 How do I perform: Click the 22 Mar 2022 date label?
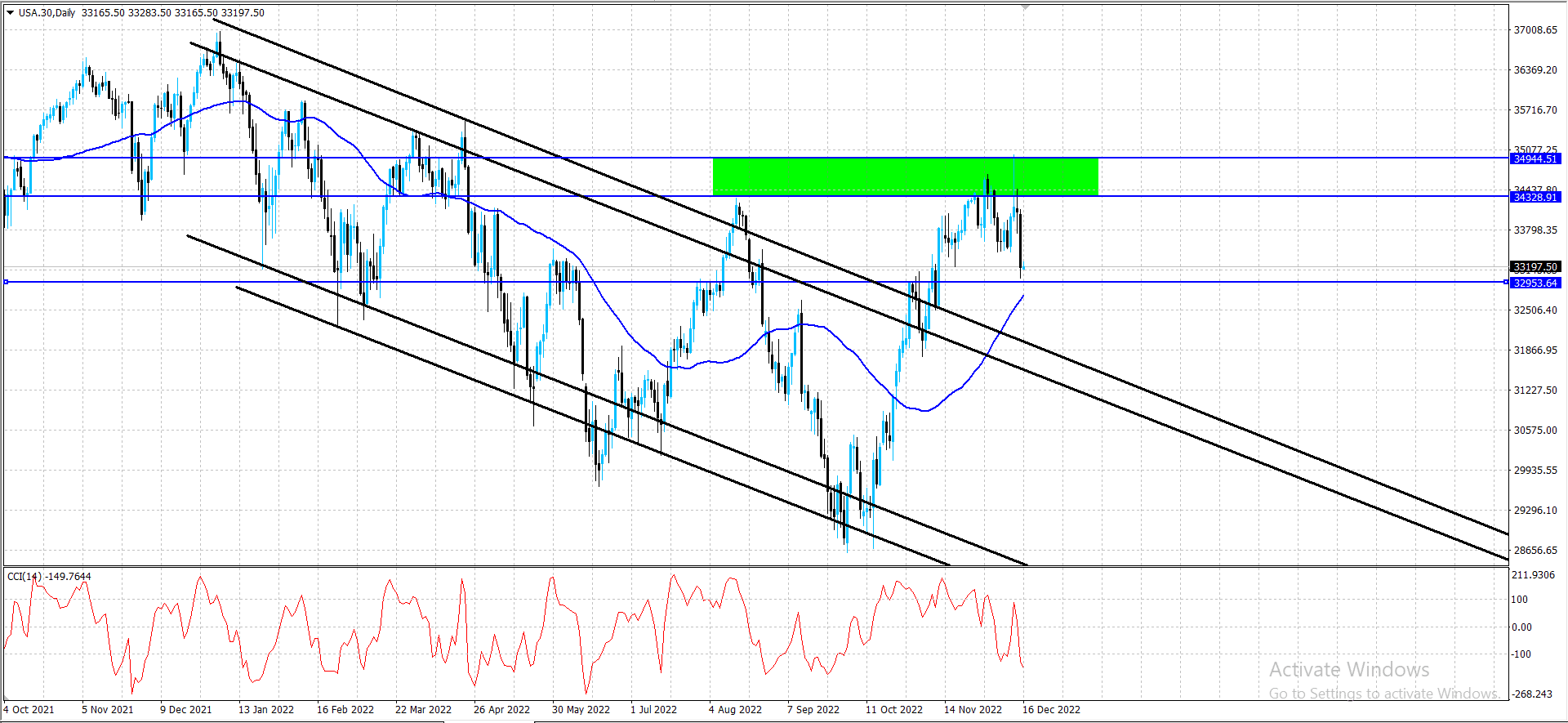pos(423,709)
